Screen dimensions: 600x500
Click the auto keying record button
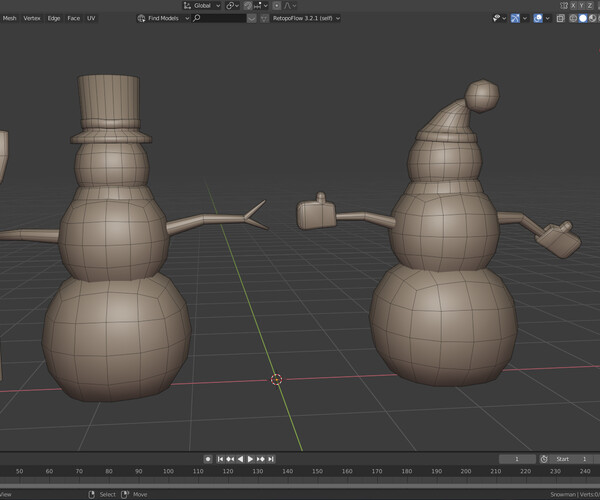coord(207,458)
